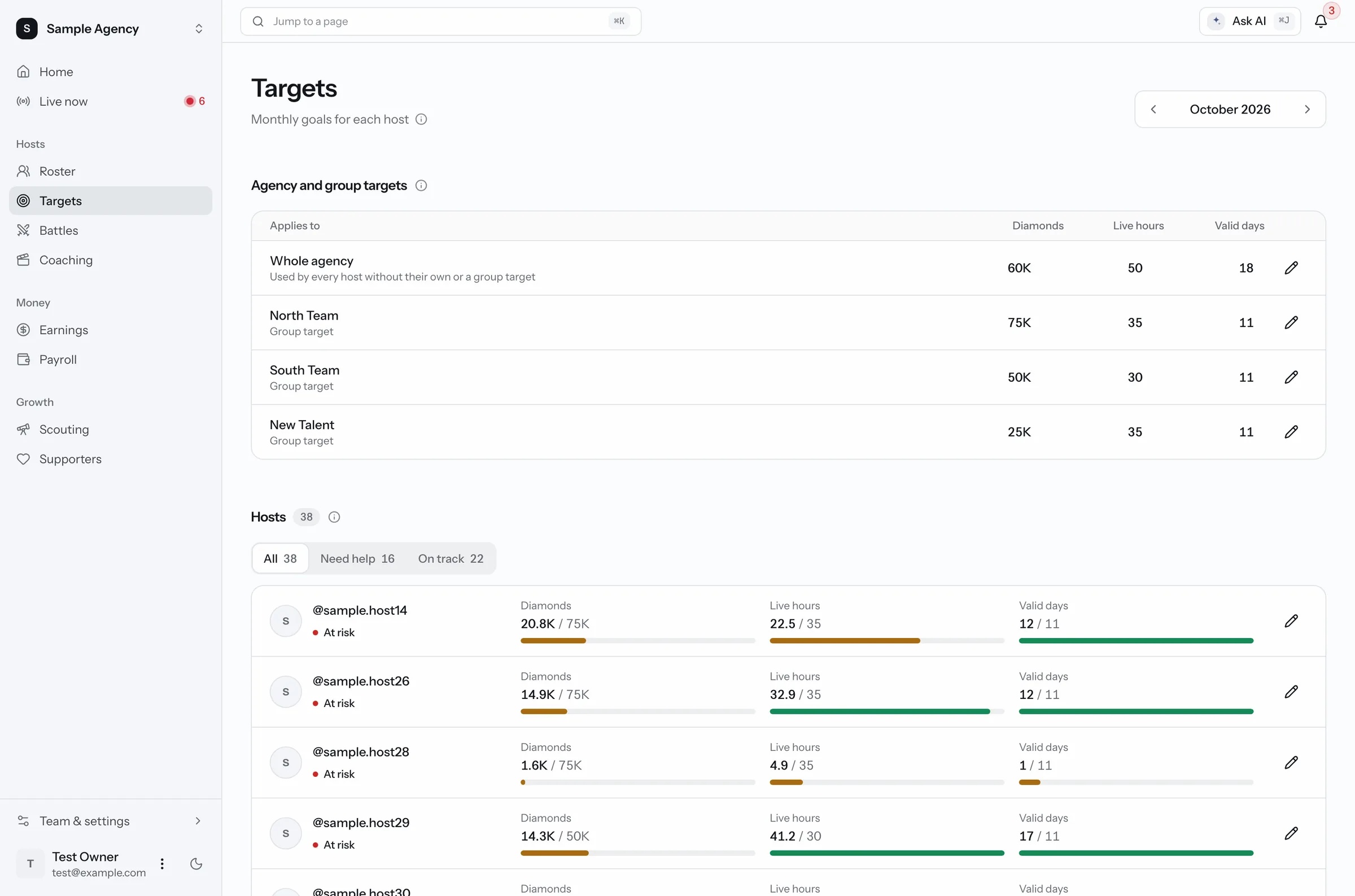Go to the next month after October 2026
This screenshot has height=896, width=1355.
(1307, 109)
